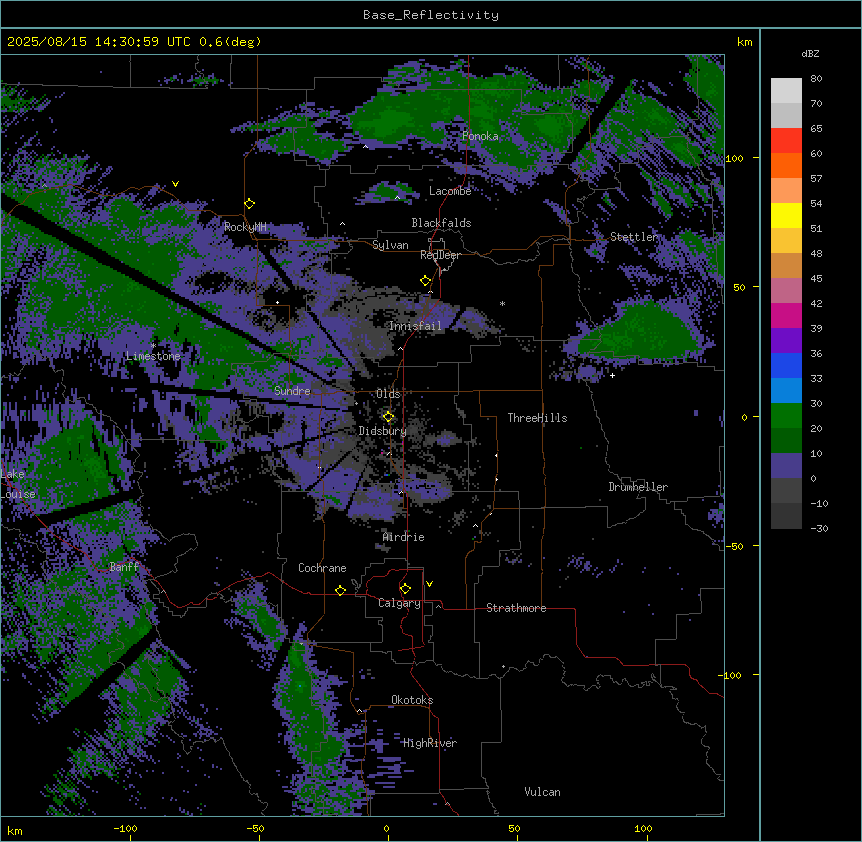The width and height of the screenshot is (862, 842).
Task: Click the Cochrane label
Action: [322, 568]
